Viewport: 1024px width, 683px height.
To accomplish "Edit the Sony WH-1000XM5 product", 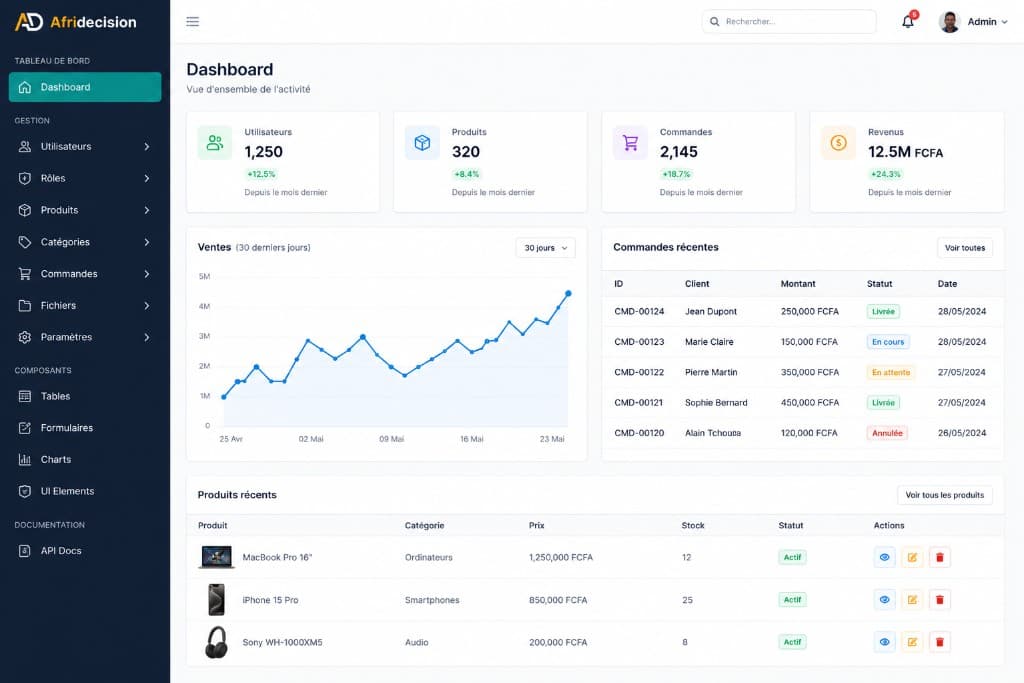I will point(912,642).
